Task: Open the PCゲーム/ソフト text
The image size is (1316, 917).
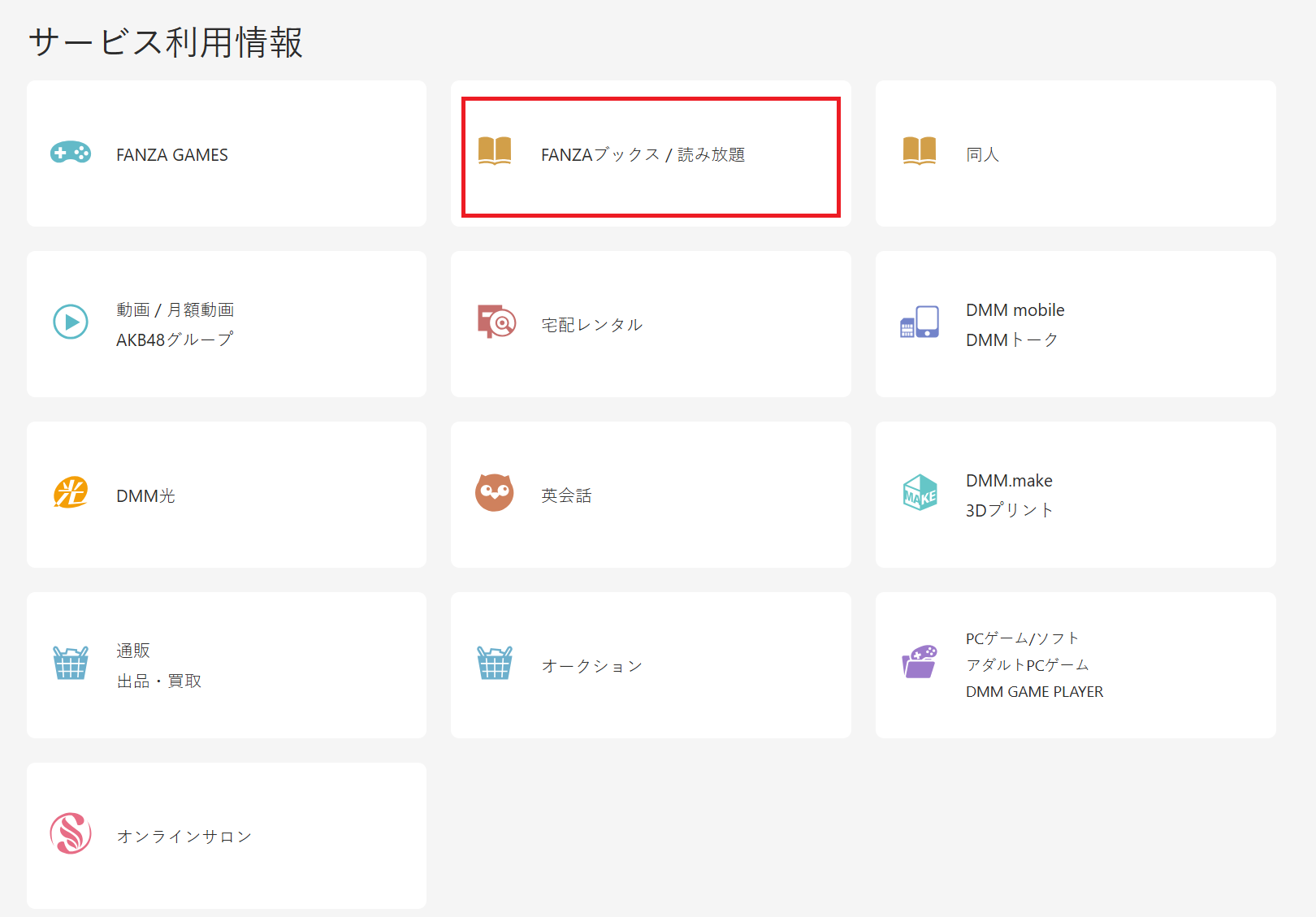Action: coord(1022,638)
